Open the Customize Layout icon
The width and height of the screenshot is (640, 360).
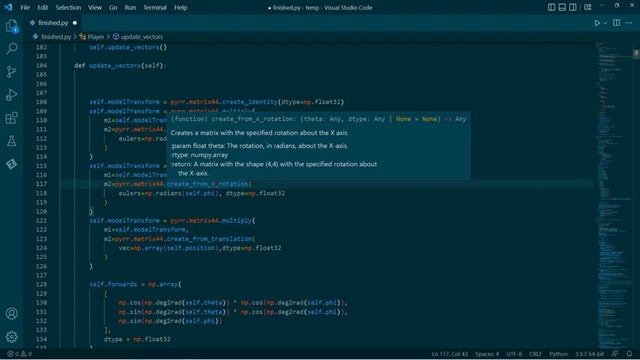tap(588, 7)
